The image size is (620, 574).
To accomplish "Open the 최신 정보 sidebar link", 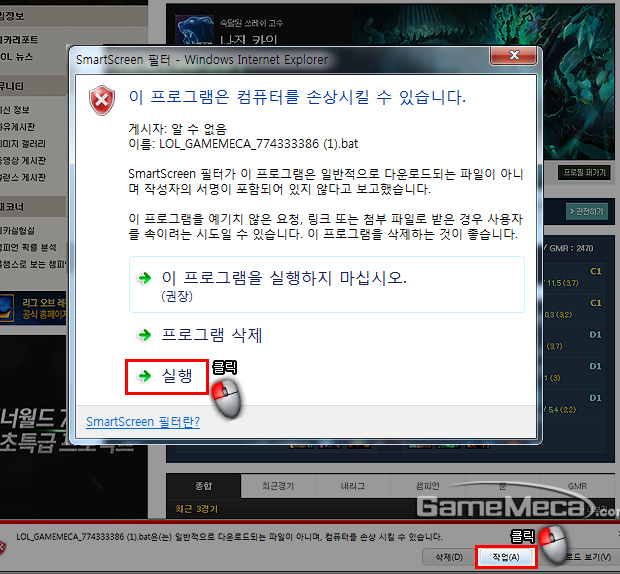I will (15, 110).
